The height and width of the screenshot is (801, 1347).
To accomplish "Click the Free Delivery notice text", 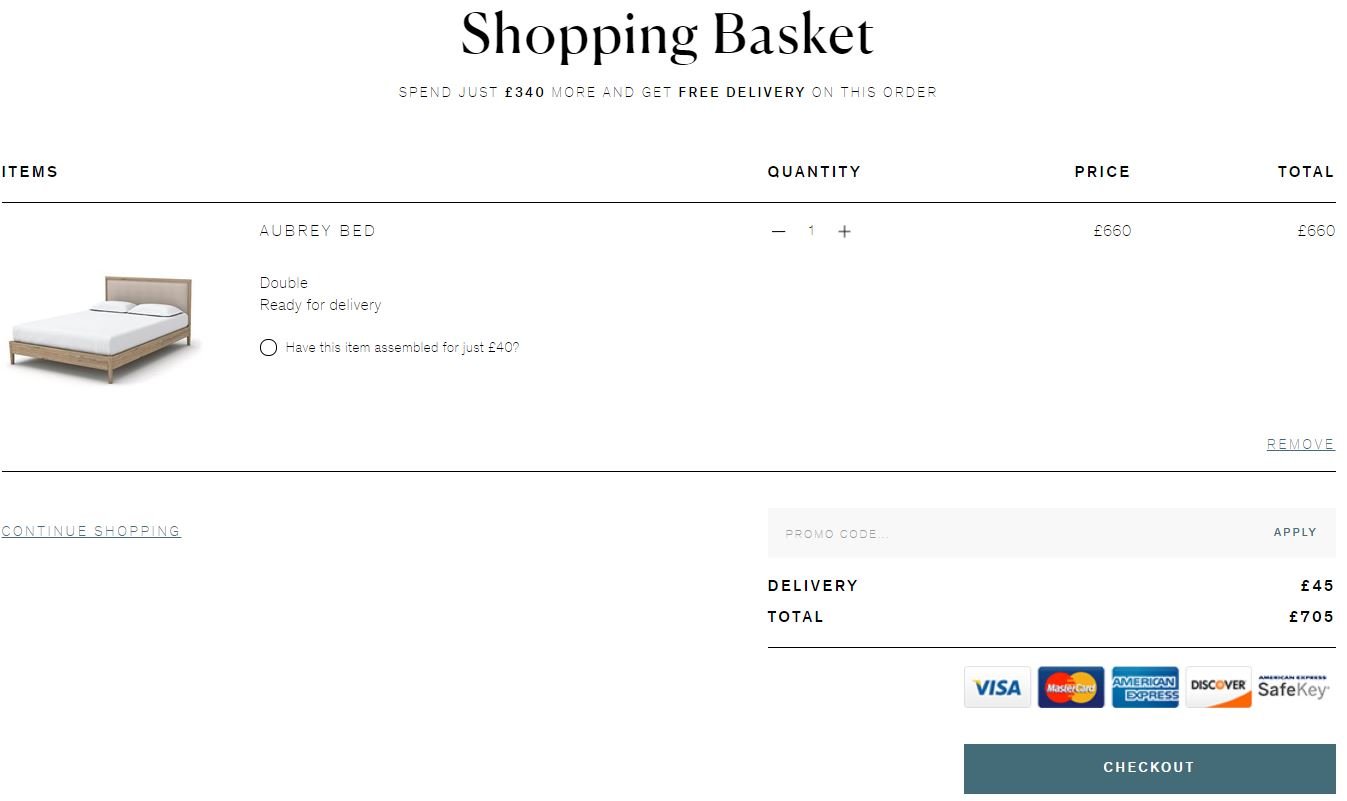I will click(668, 92).
